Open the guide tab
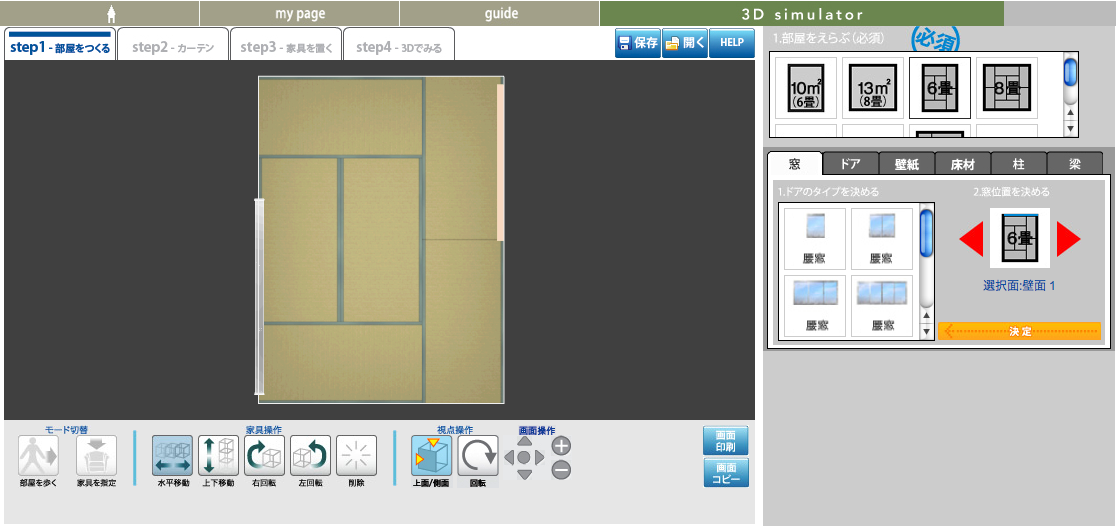 [x=499, y=14]
